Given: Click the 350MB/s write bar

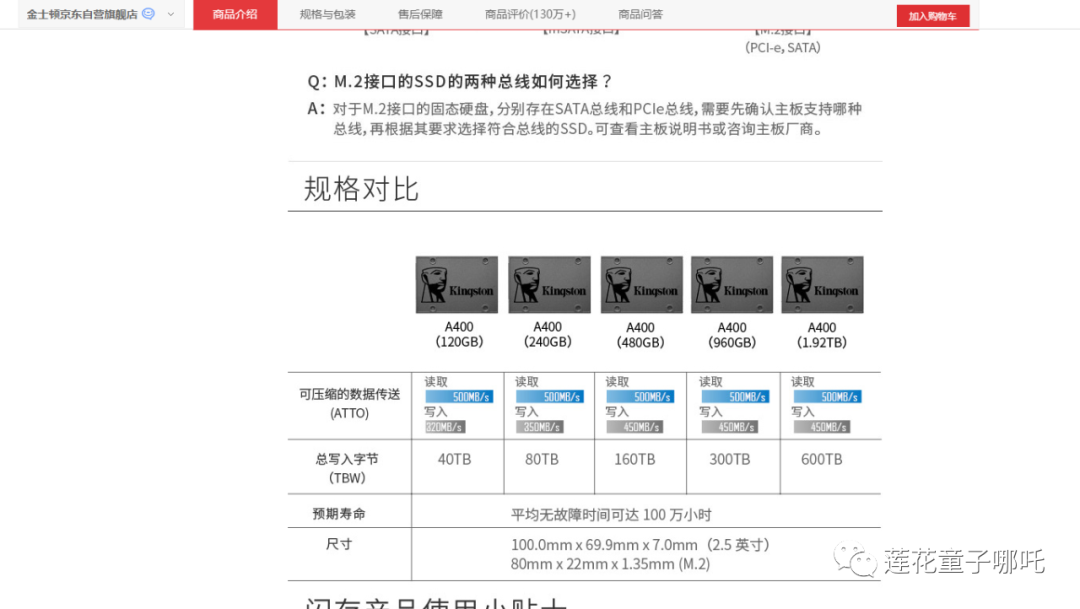Looking at the screenshot, I should [540, 427].
